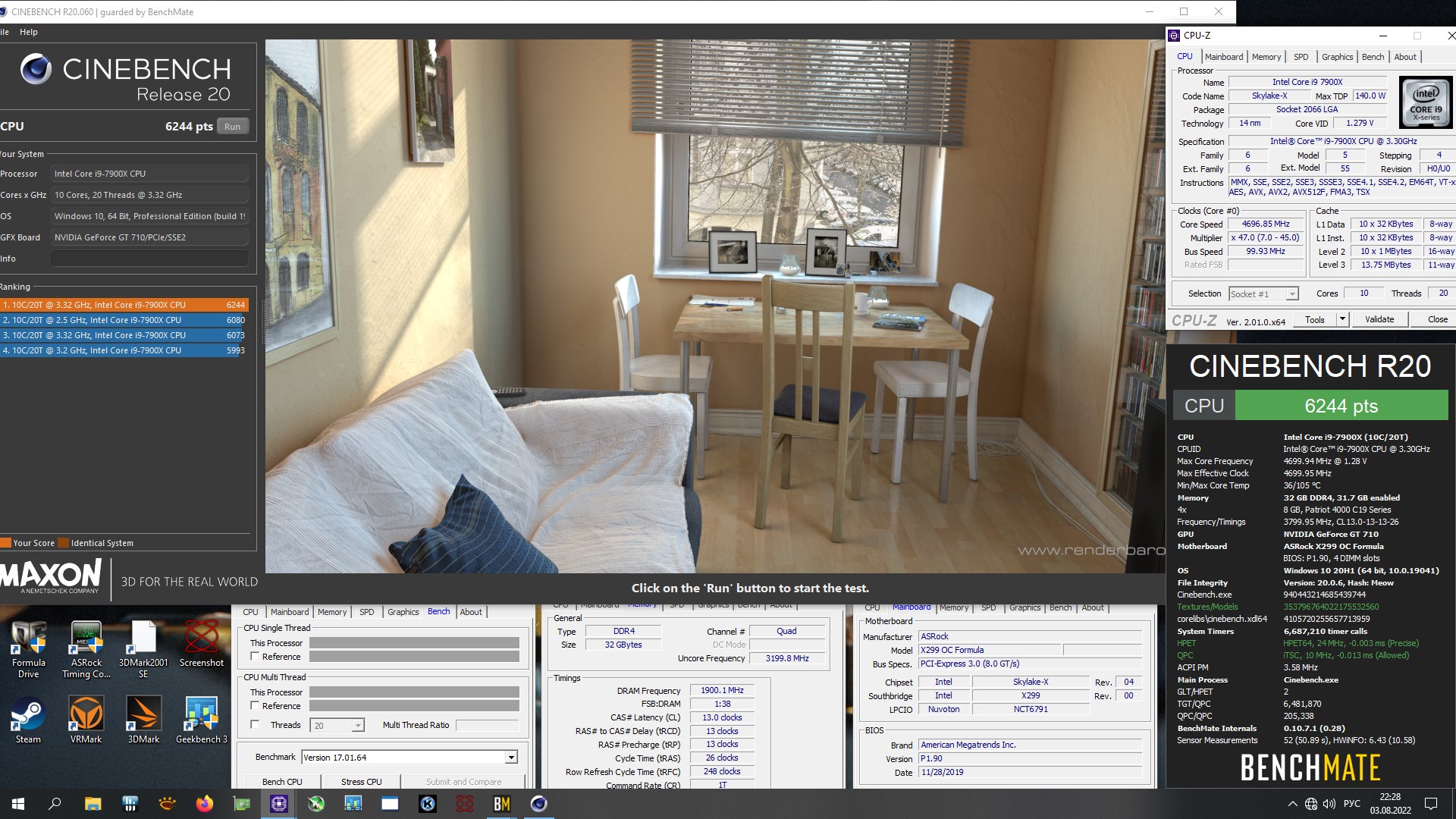Select SPD tab in the bottom-left Bench CPU-Z window
The image size is (1456, 819).
(x=366, y=612)
